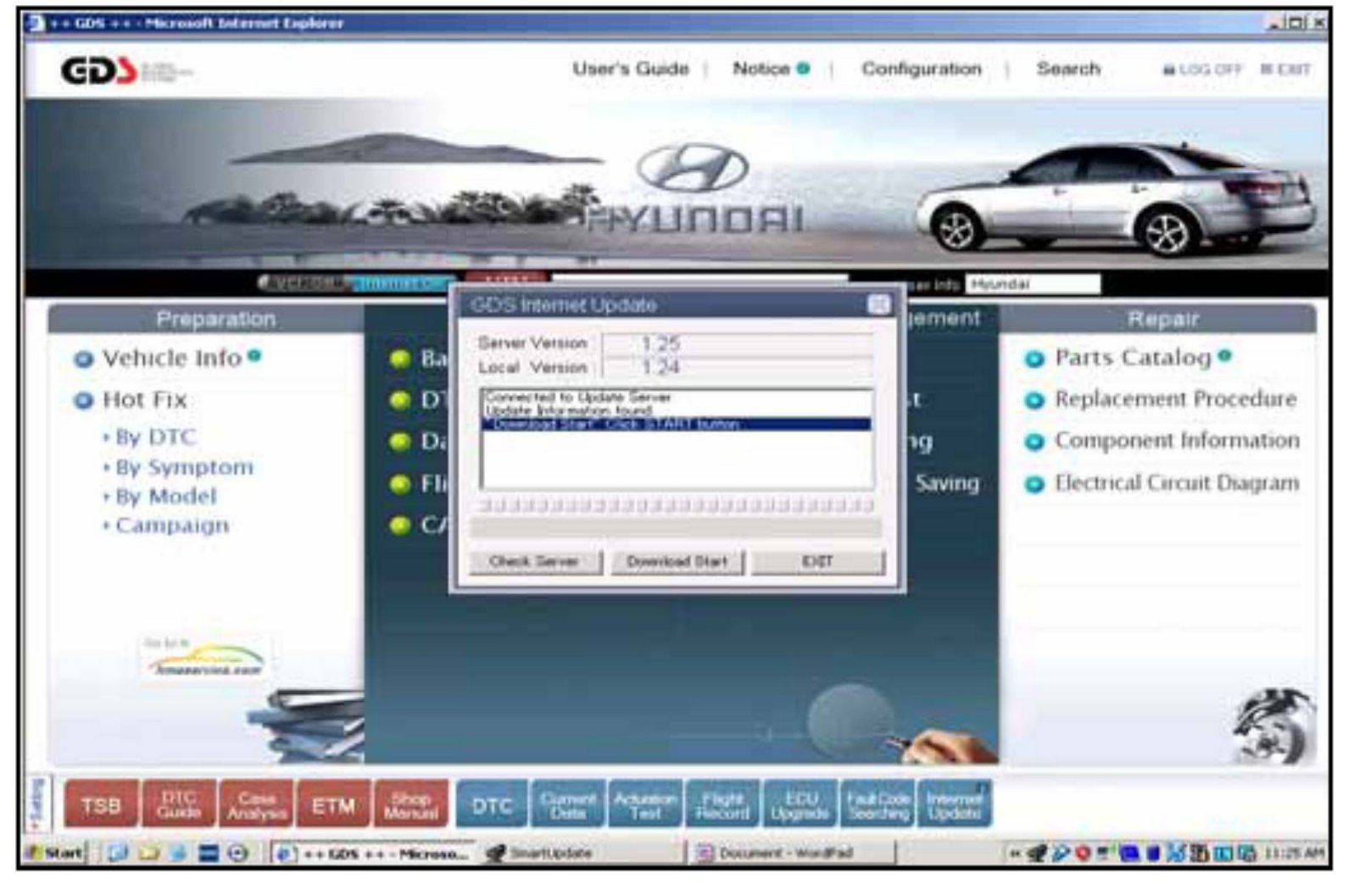The image size is (1354, 896).
Task: Open the Flight Record toolbar icon
Action: pyautogui.click(x=722, y=804)
